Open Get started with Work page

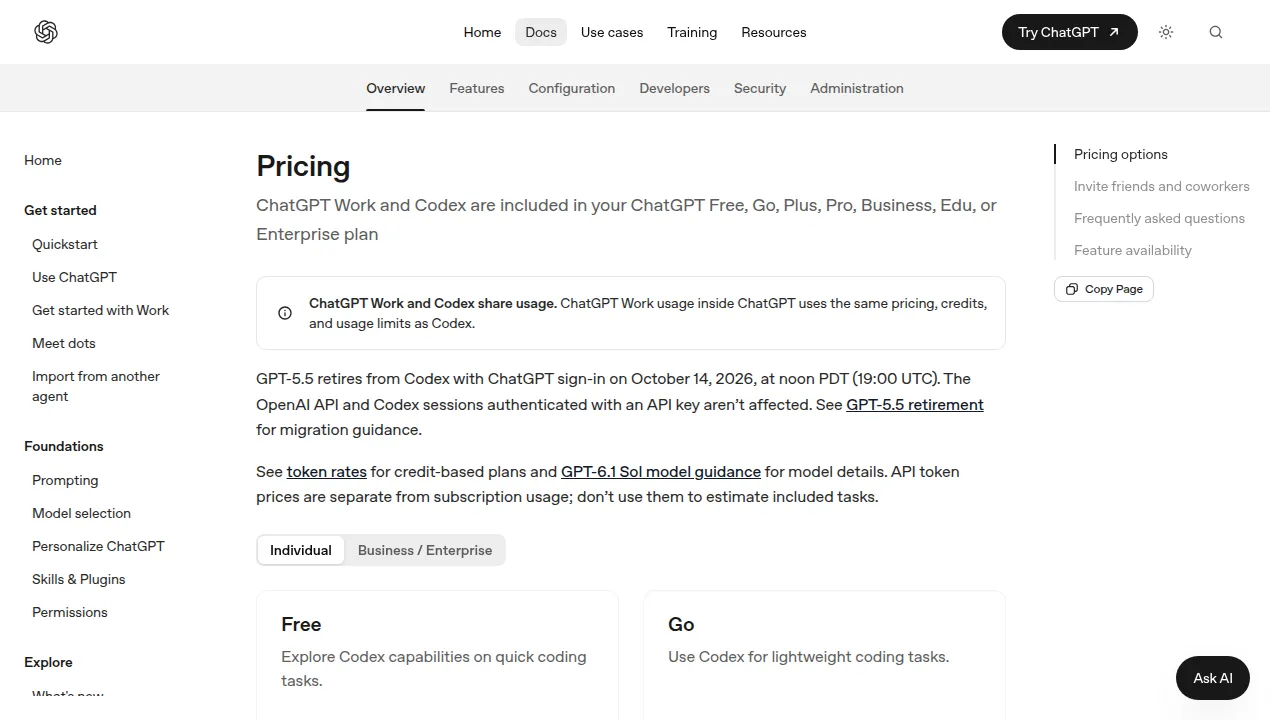(101, 310)
